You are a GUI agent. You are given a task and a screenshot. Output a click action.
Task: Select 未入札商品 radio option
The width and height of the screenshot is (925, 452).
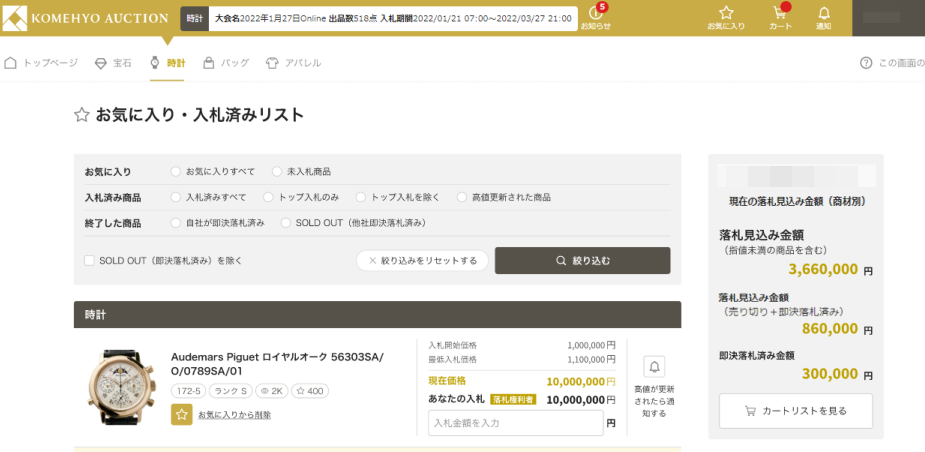[x=277, y=172]
